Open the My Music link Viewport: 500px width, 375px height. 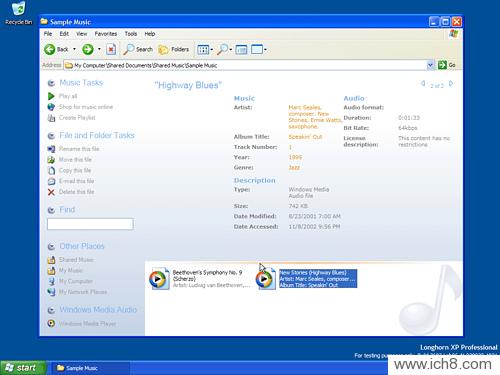71,270
